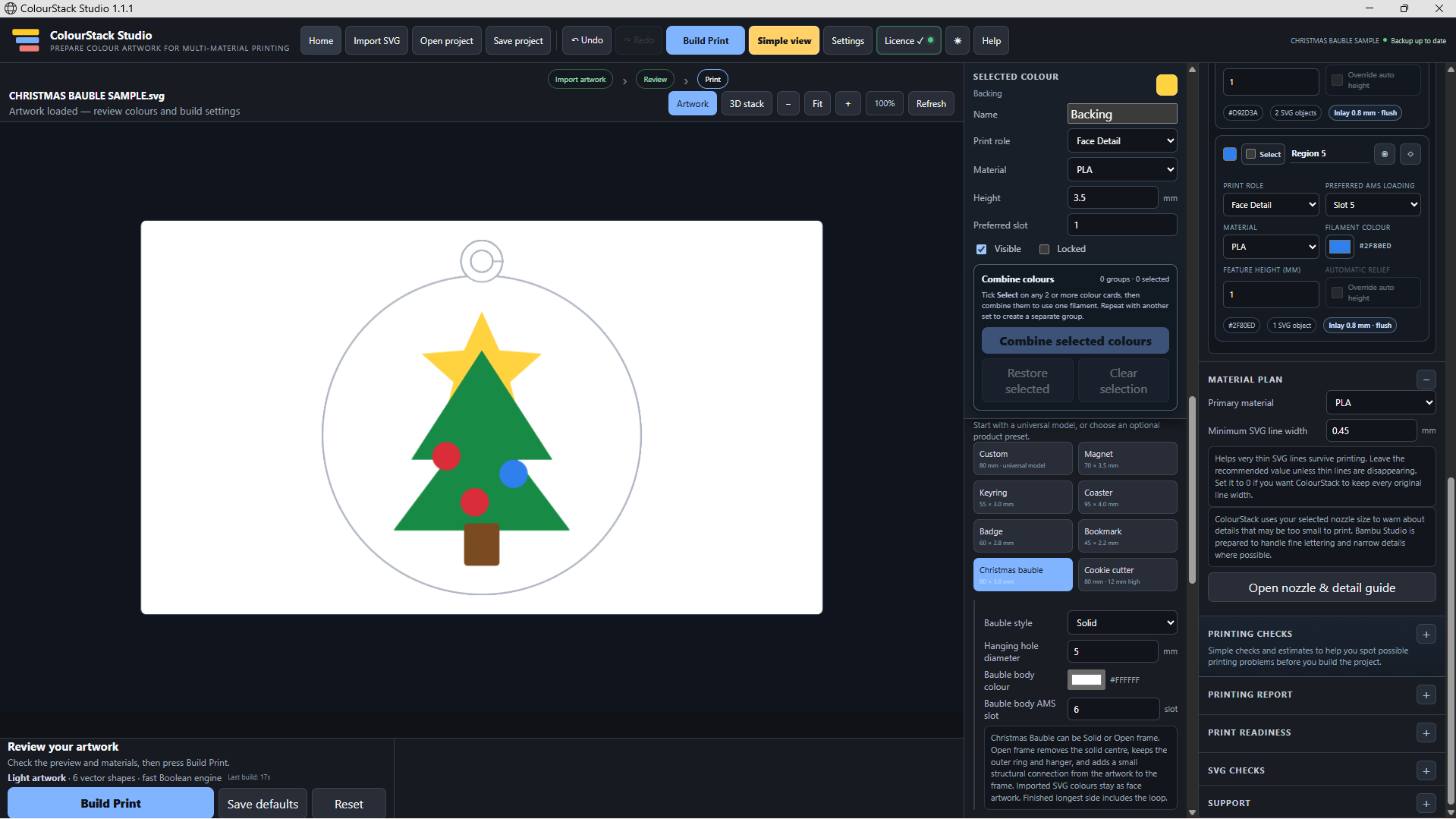Open the Home page
Viewport: 1456px width, 819px height.
pos(321,41)
